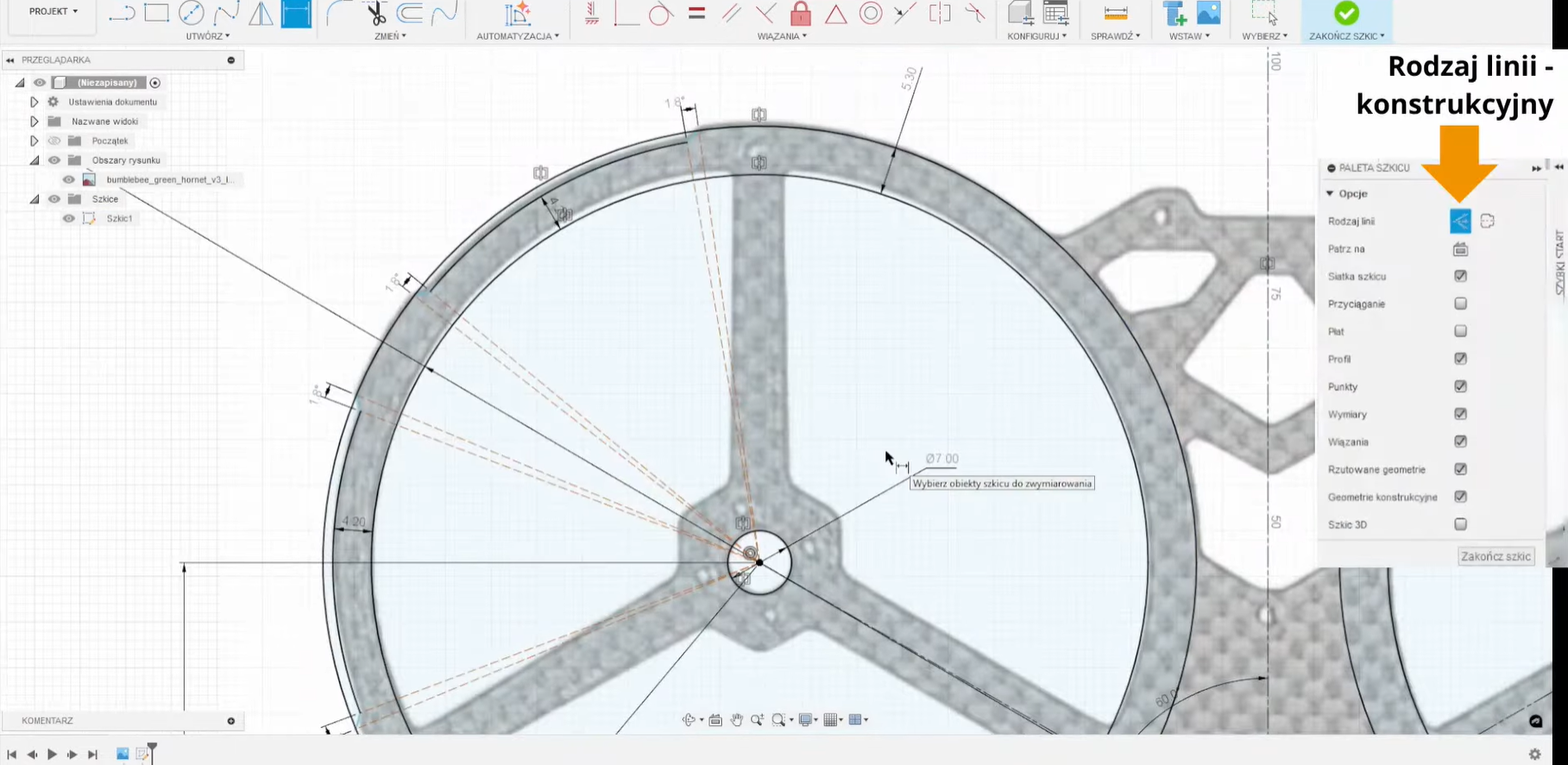Choose the Concentric constraint icon
The height and width of the screenshot is (765, 1568).
pyautogui.click(x=871, y=13)
